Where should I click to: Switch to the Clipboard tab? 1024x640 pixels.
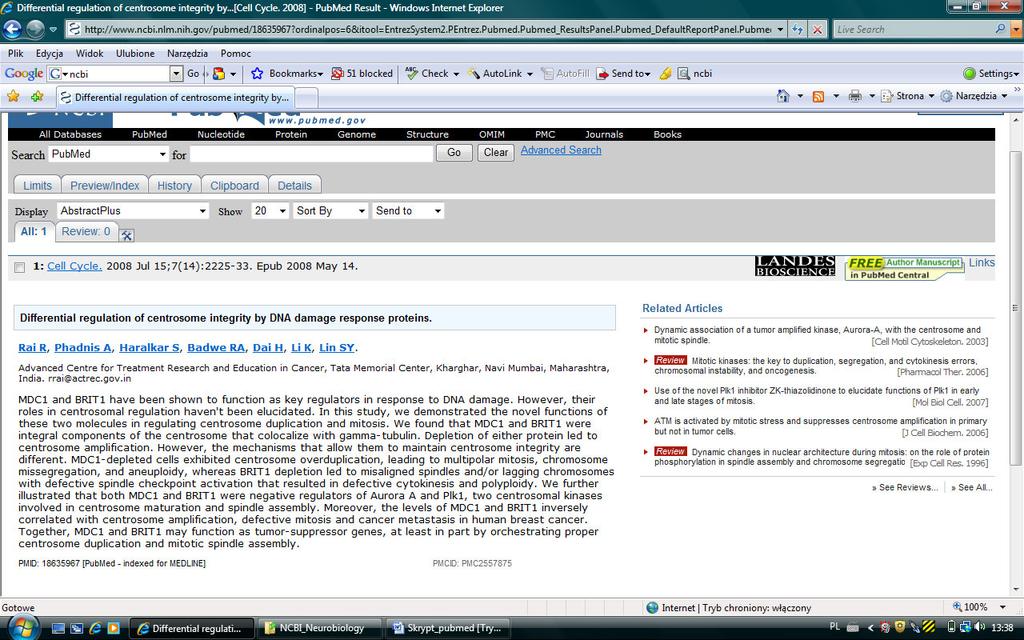(234, 185)
